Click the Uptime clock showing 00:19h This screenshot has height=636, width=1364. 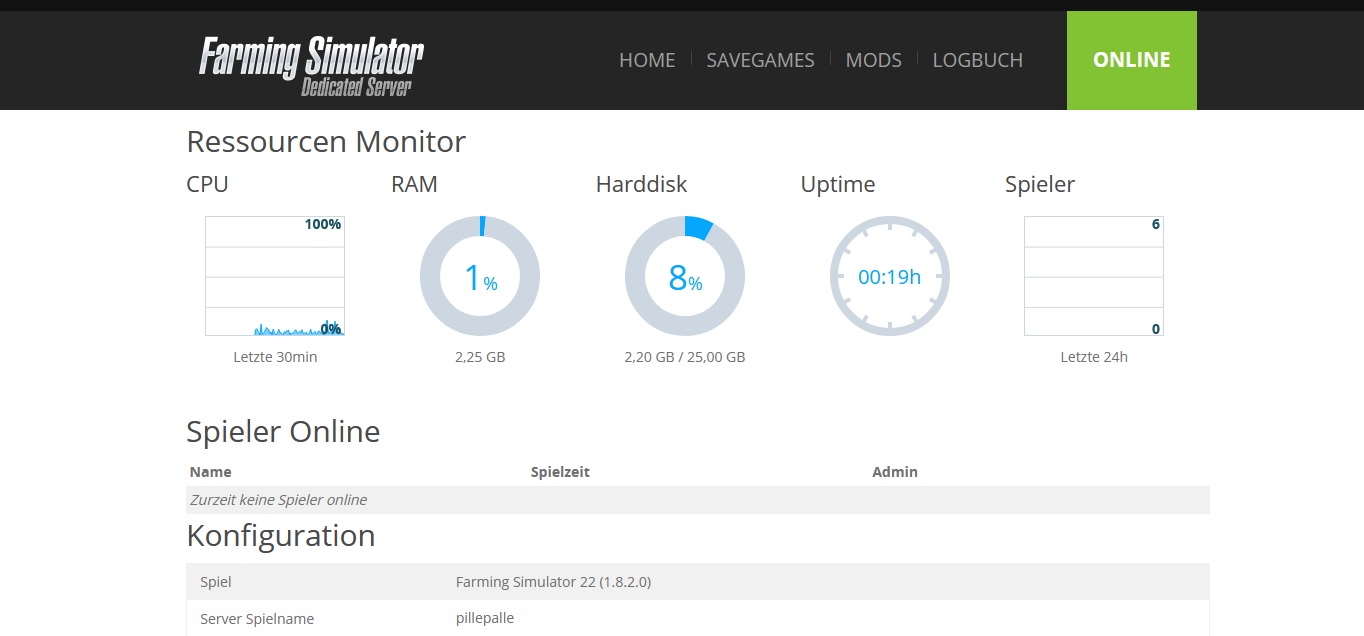890,276
